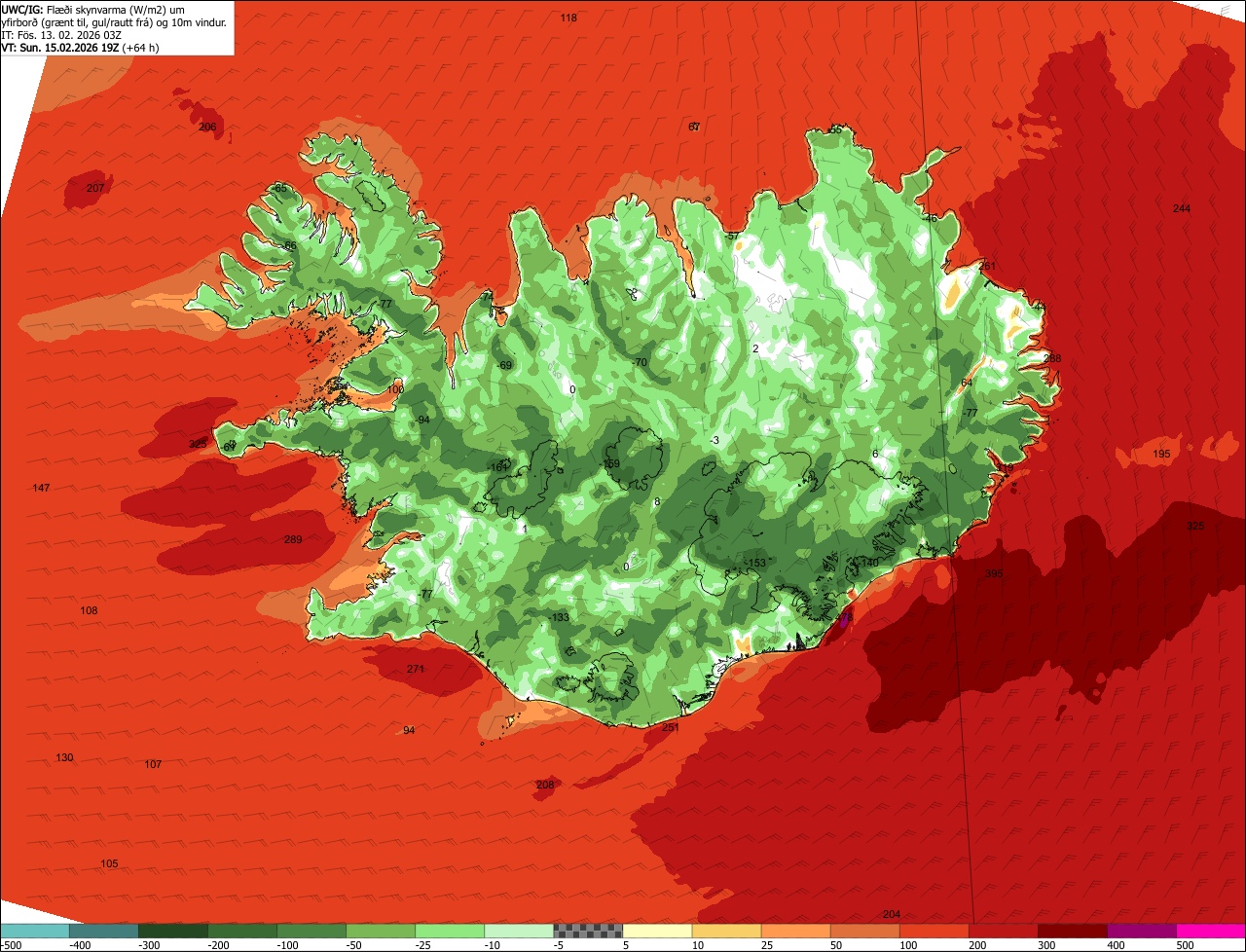The image size is (1246, 952).
Task: Click the map value 130 in the southwest
Action: [64, 757]
